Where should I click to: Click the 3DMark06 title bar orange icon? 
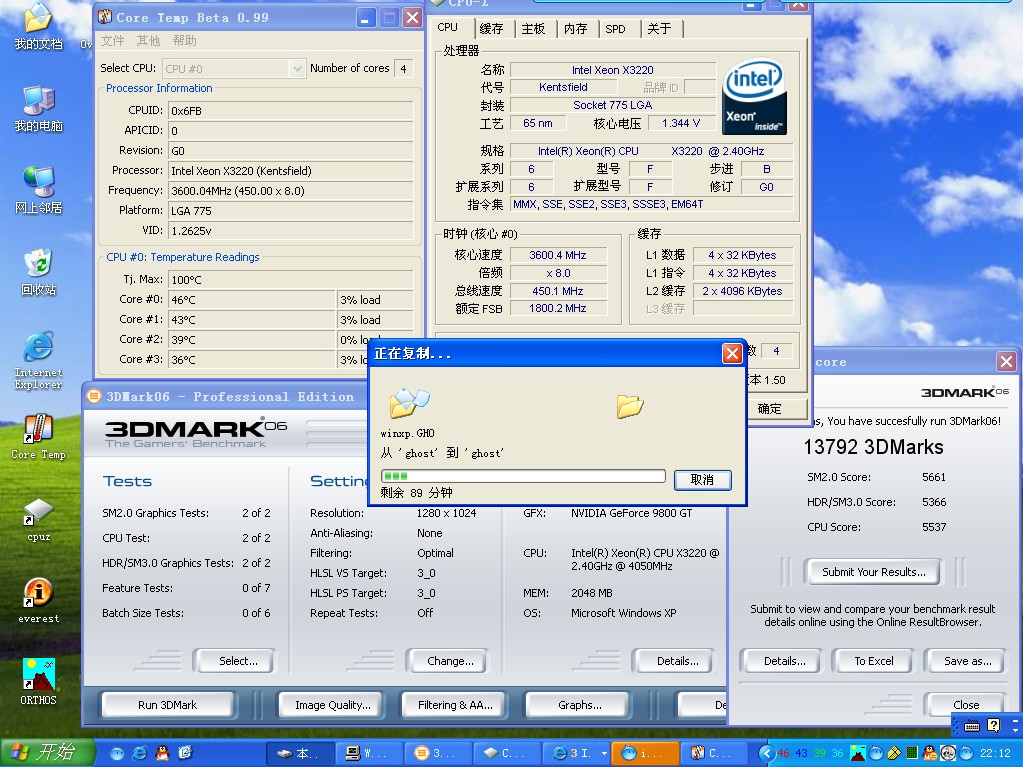(x=94, y=396)
